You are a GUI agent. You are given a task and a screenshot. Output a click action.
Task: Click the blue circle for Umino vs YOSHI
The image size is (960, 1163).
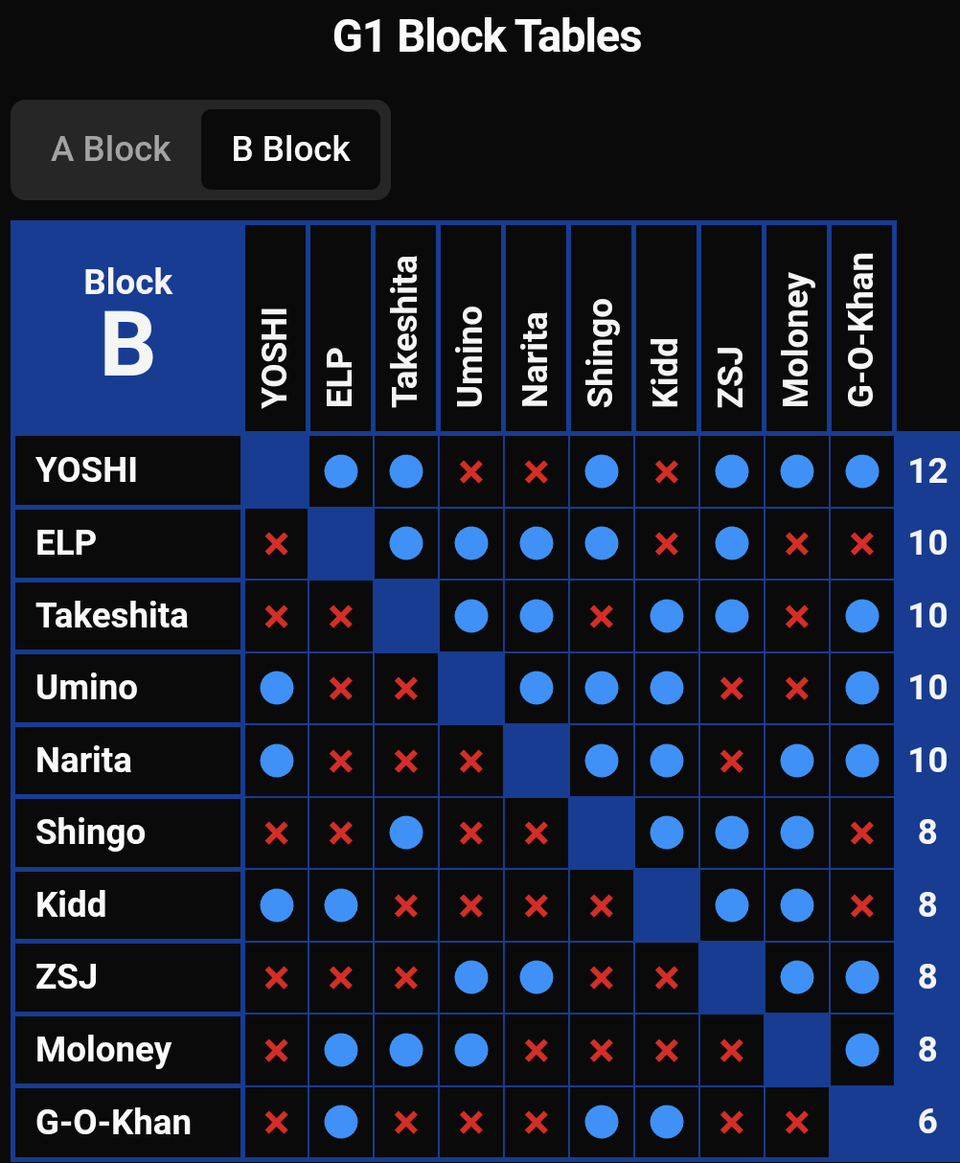[277, 688]
